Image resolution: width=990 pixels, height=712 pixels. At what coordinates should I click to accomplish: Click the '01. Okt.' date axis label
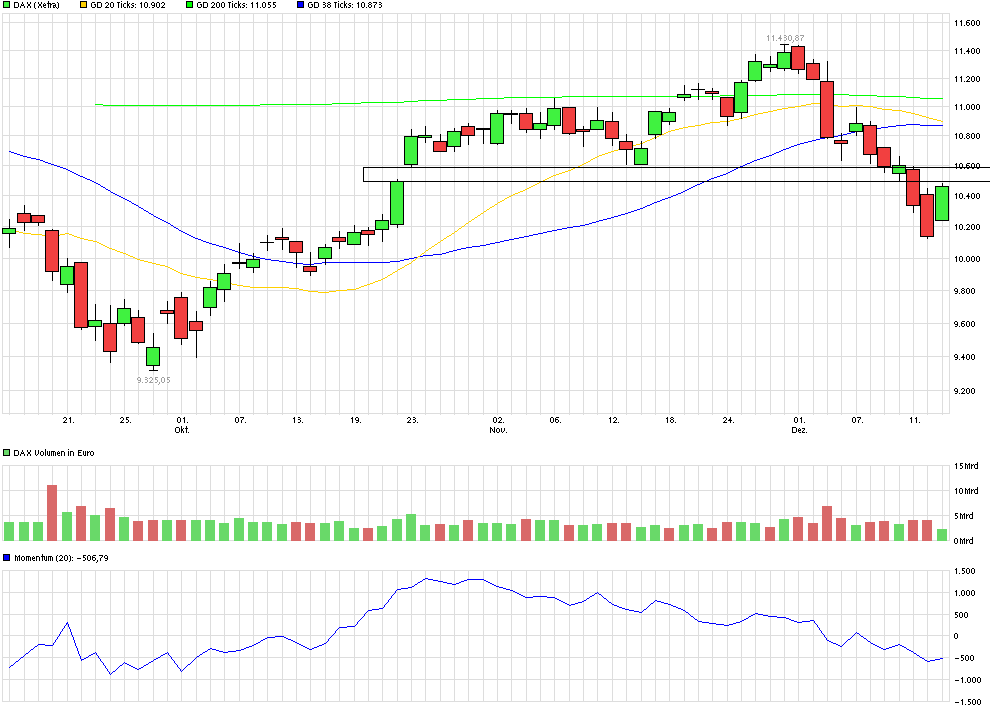click(182, 425)
